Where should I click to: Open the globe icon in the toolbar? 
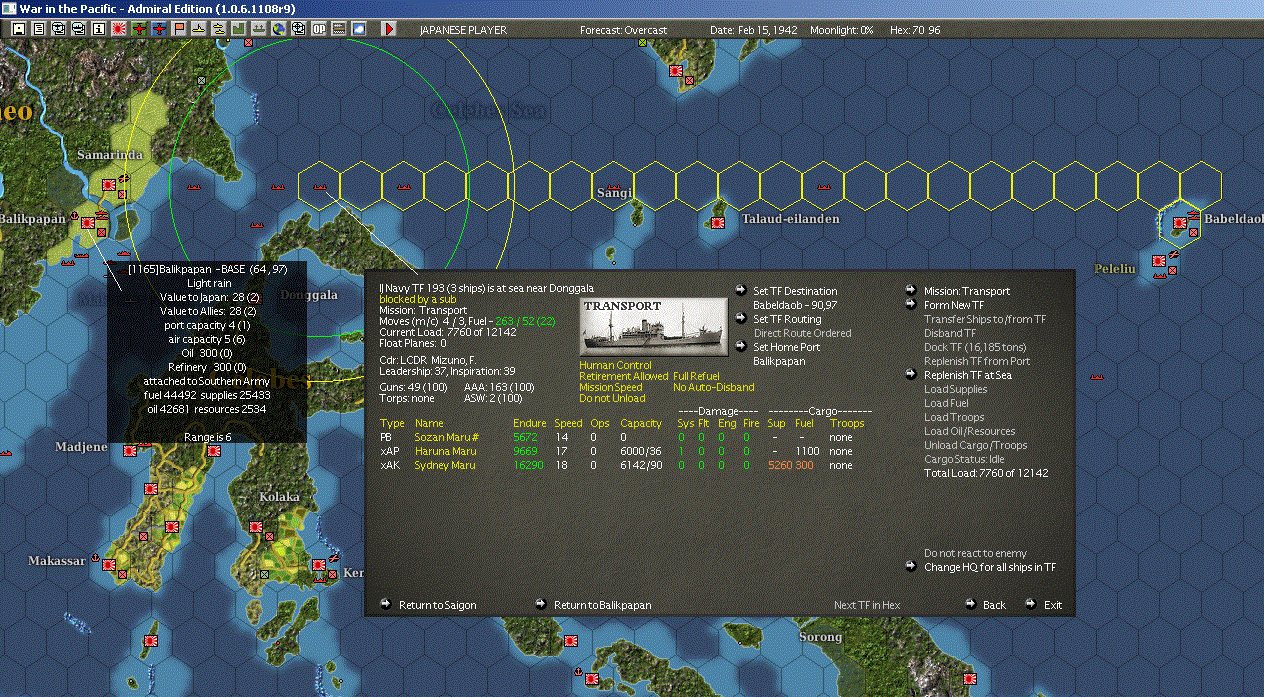pyautogui.click(x=278, y=29)
